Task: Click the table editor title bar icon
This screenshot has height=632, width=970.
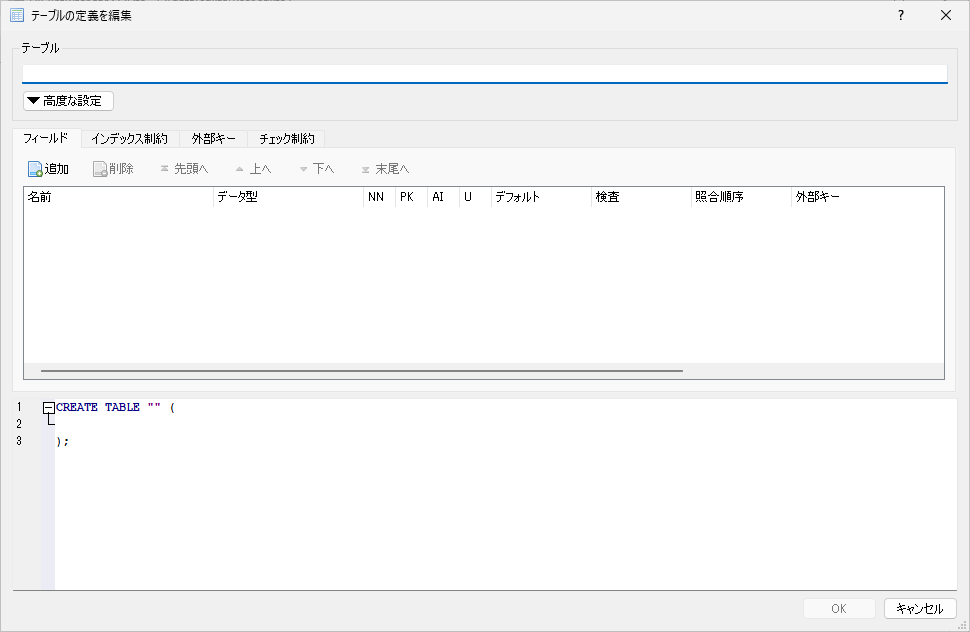Action: click(16, 15)
